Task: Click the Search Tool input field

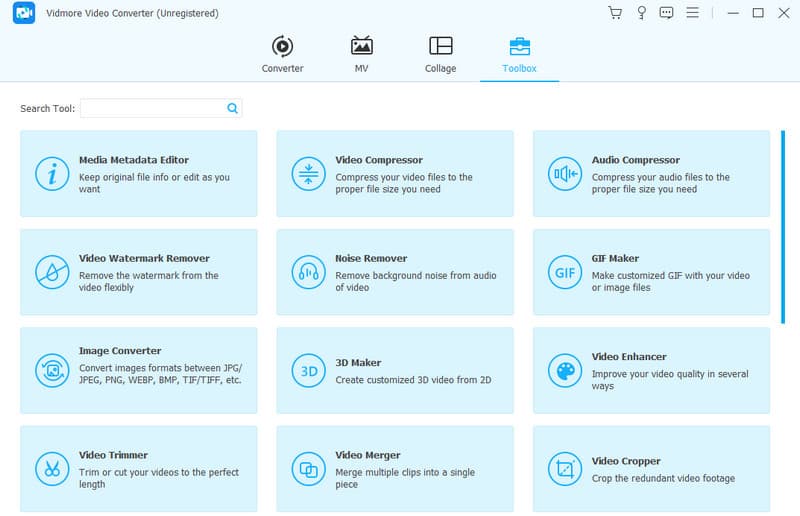Action: [153, 108]
